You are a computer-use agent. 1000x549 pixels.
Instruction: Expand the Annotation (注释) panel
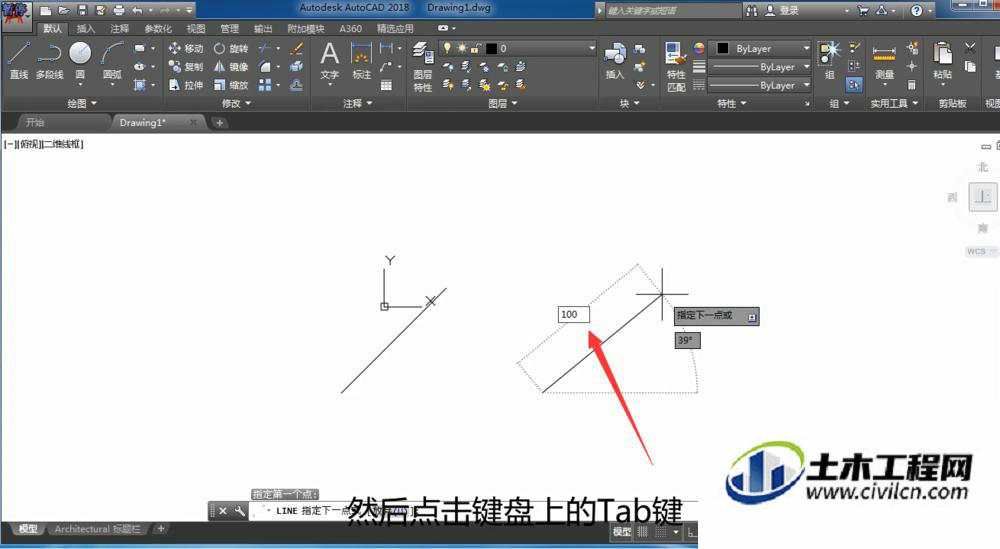click(x=357, y=103)
